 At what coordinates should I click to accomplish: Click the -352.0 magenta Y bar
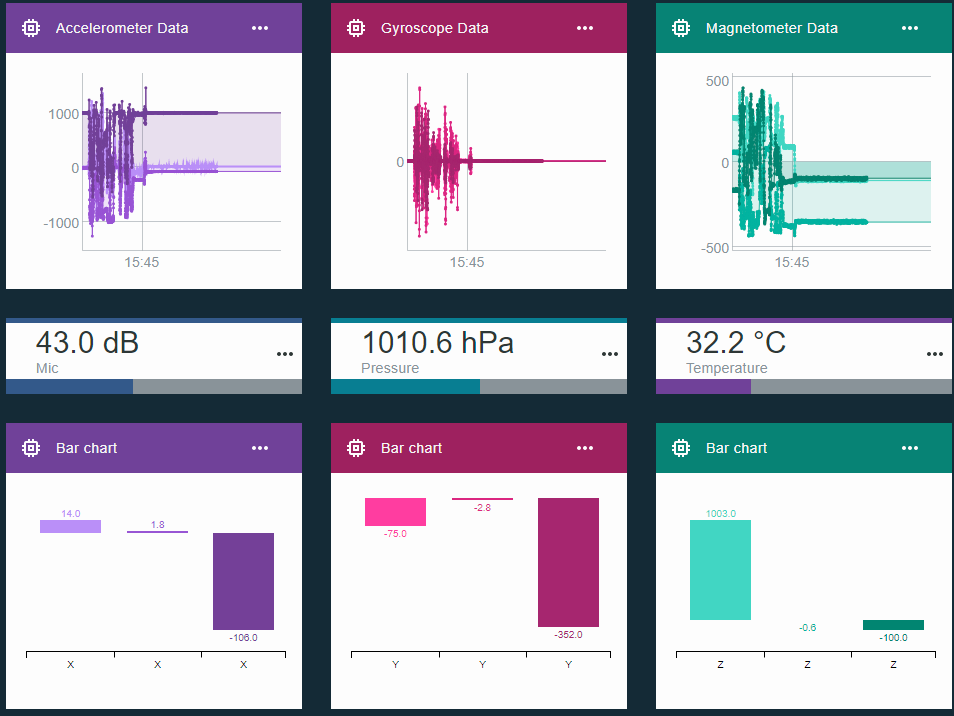coord(568,562)
